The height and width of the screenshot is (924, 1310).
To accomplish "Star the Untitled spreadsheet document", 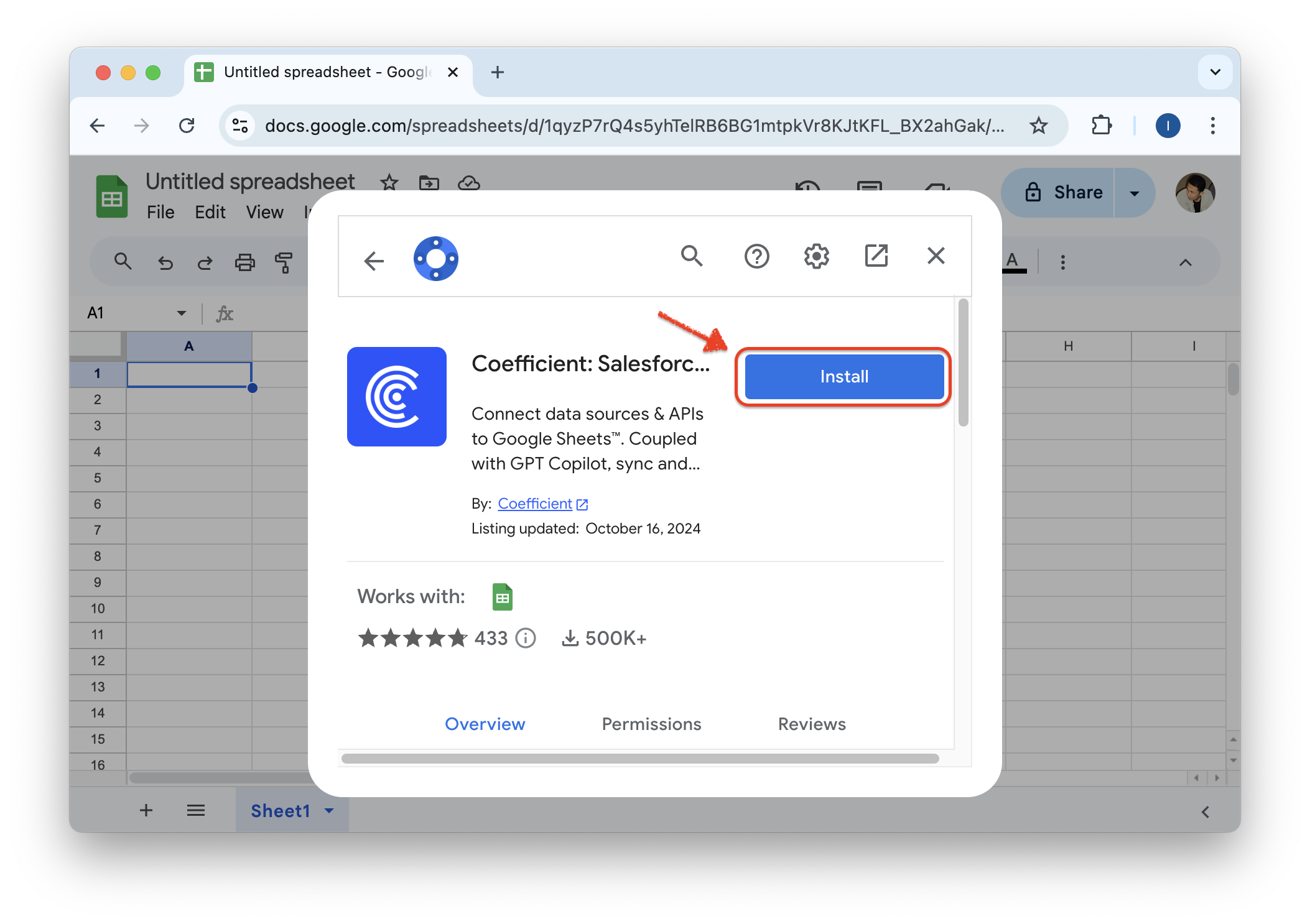I will [389, 183].
